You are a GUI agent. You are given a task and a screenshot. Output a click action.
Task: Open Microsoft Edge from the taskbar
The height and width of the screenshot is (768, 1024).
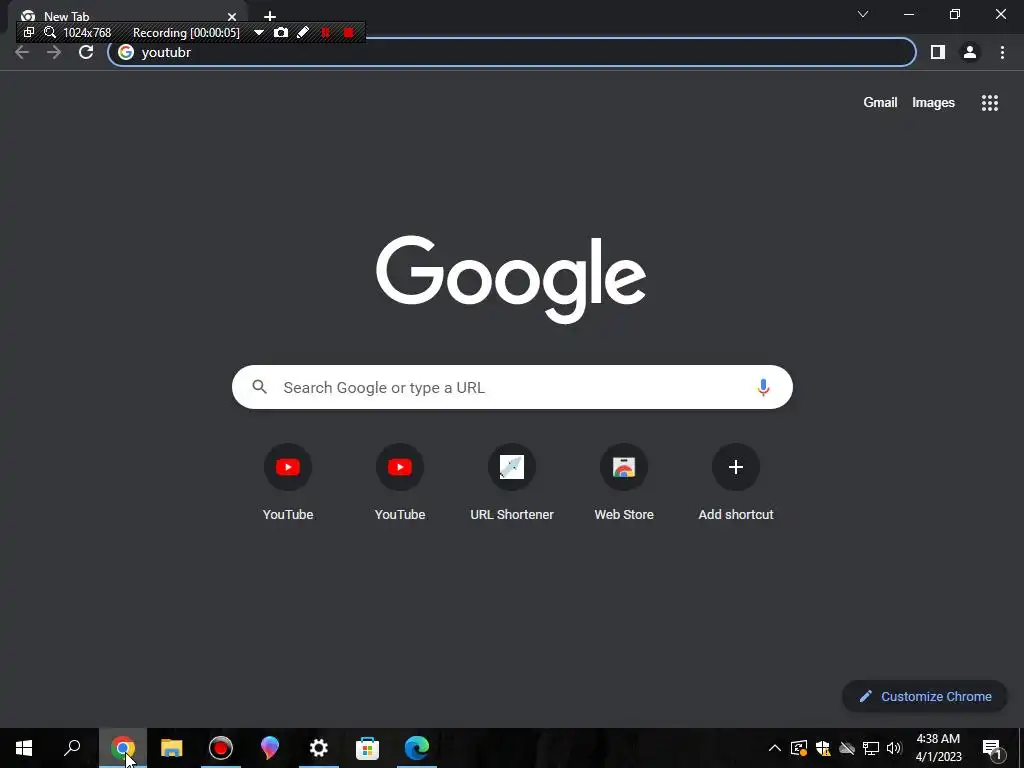point(417,748)
